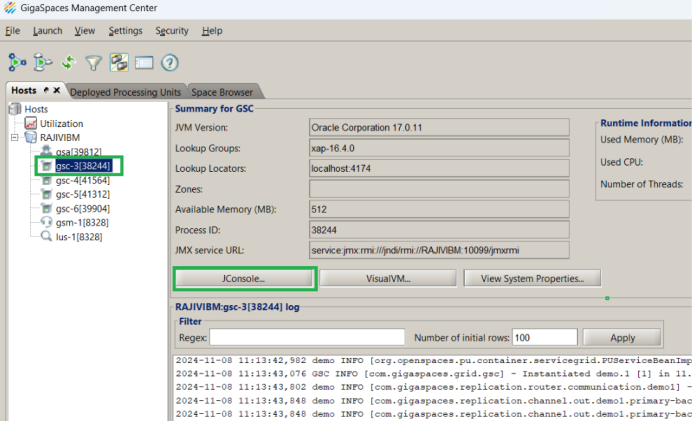Image resolution: width=692 pixels, height=421 pixels.
Task: Click the Lookup Locators field localhost:4174
Action: tap(439, 168)
